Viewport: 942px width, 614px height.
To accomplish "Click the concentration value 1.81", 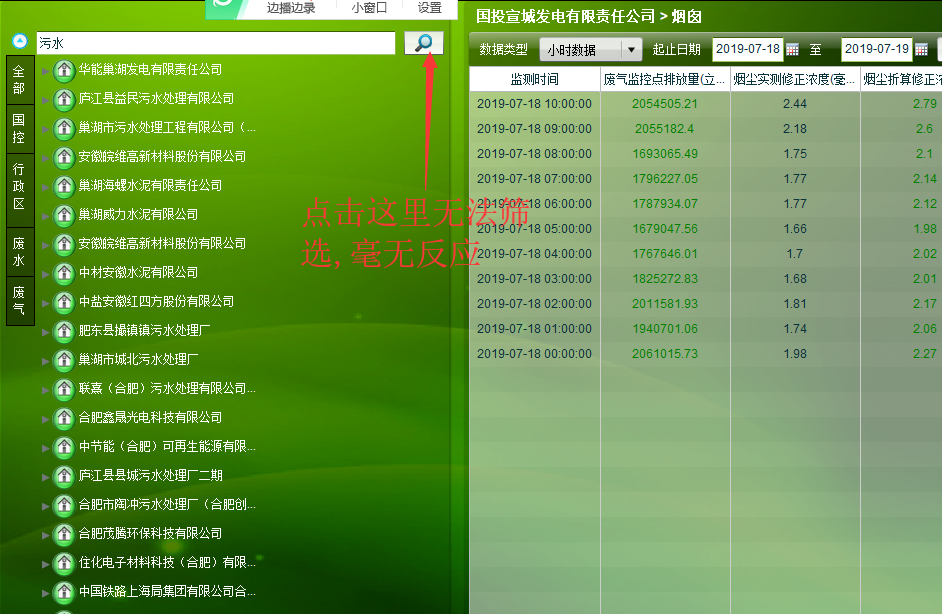I will [795, 304].
